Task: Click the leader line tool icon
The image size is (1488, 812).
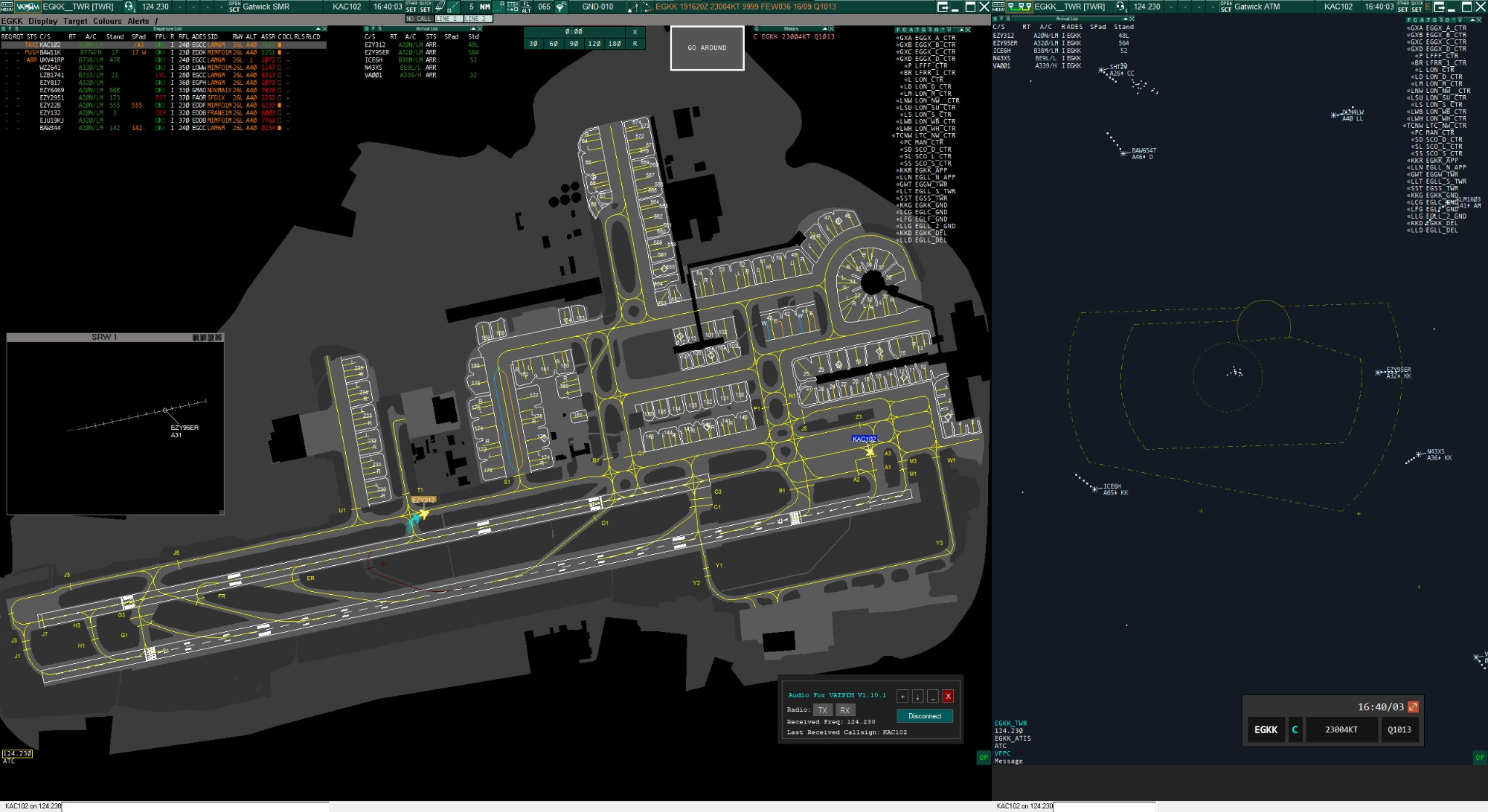Action: coord(632,6)
